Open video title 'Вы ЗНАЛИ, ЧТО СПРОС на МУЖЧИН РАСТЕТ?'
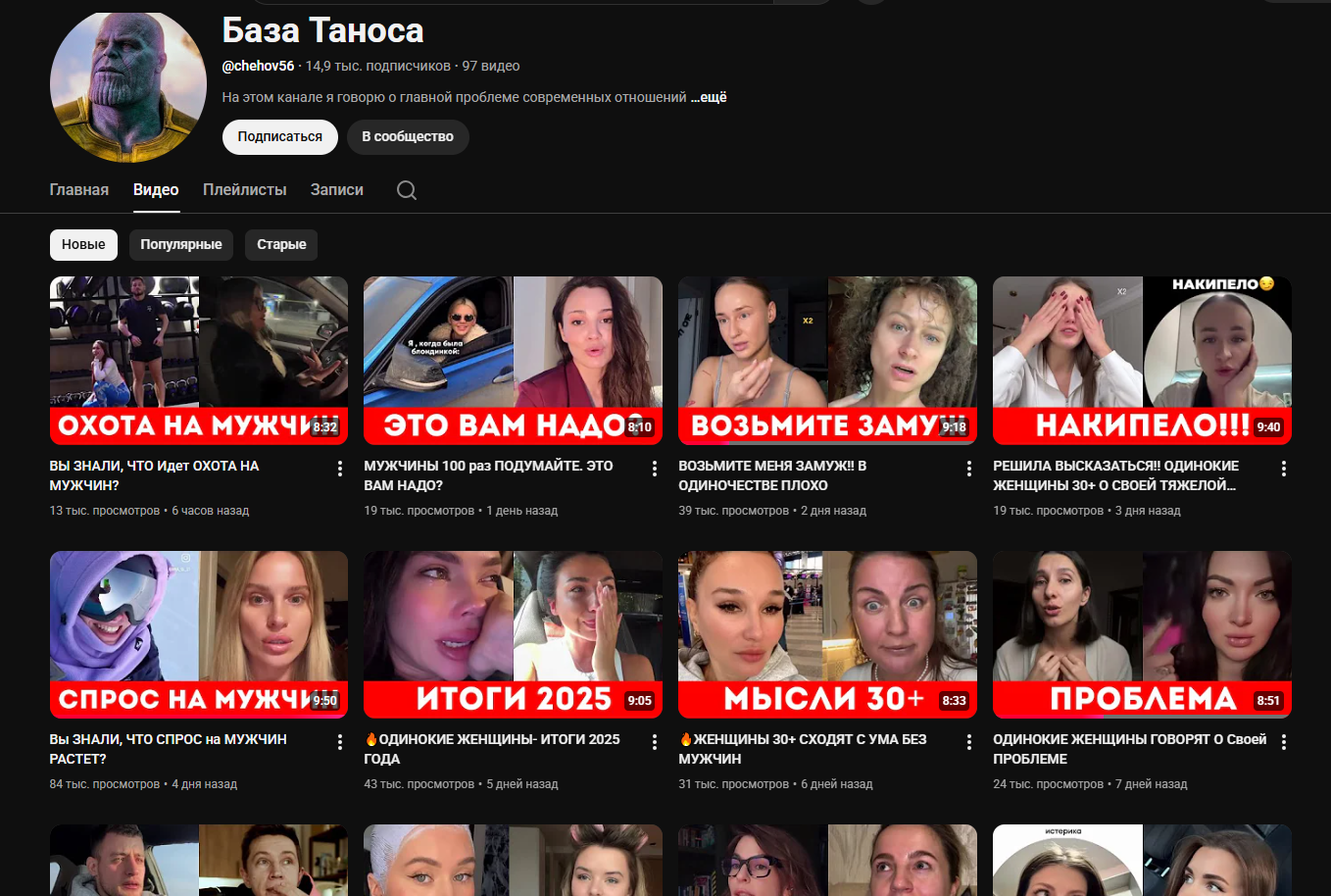Screen dimensions: 1331x896 tap(169, 749)
